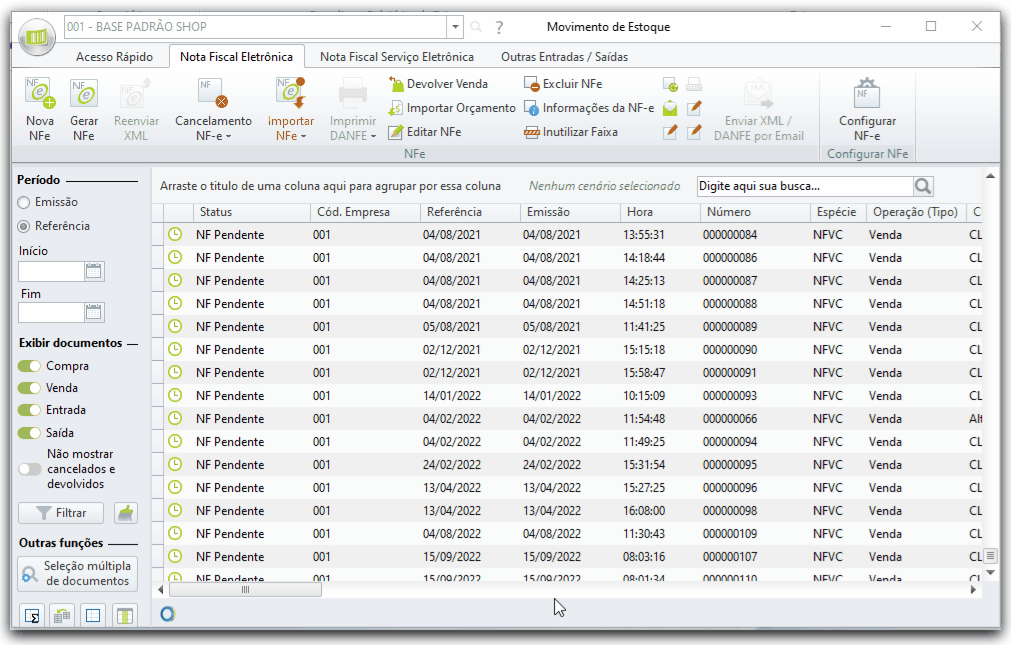Click the Gerar NFe icon

pos(83,96)
